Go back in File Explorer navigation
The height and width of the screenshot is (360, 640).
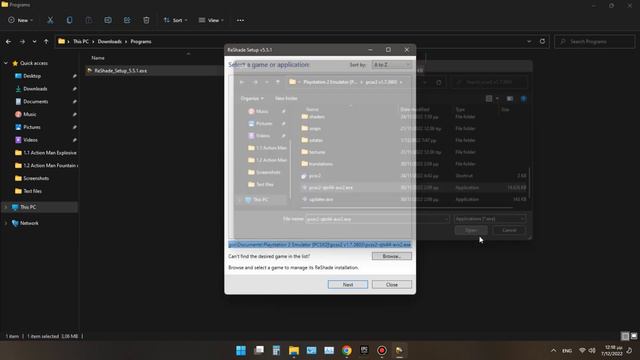click(x=9, y=42)
